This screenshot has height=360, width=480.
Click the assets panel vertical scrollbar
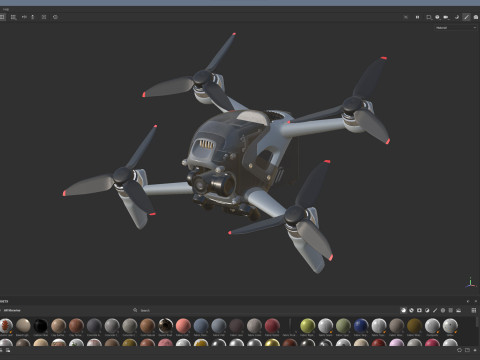click(478, 322)
